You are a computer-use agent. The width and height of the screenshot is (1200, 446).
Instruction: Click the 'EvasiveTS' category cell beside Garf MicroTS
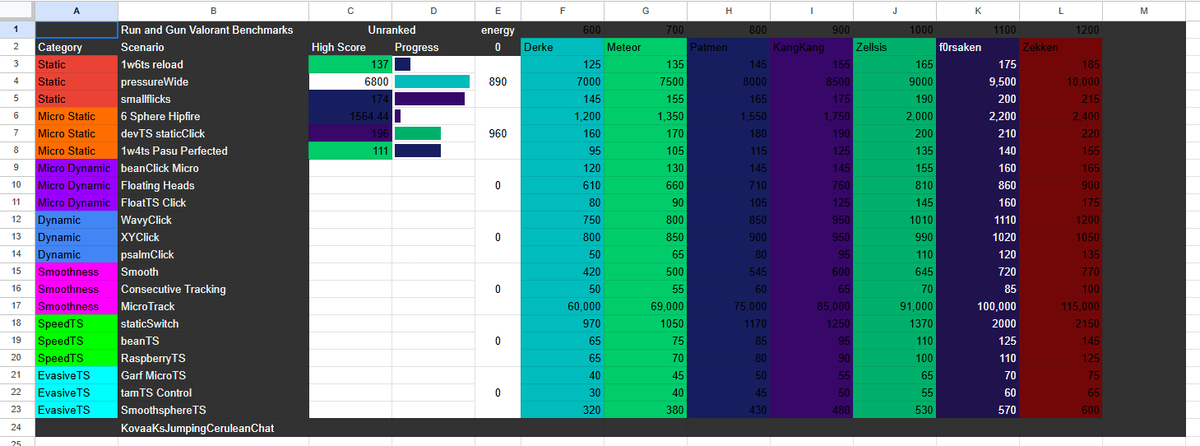tap(75, 375)
